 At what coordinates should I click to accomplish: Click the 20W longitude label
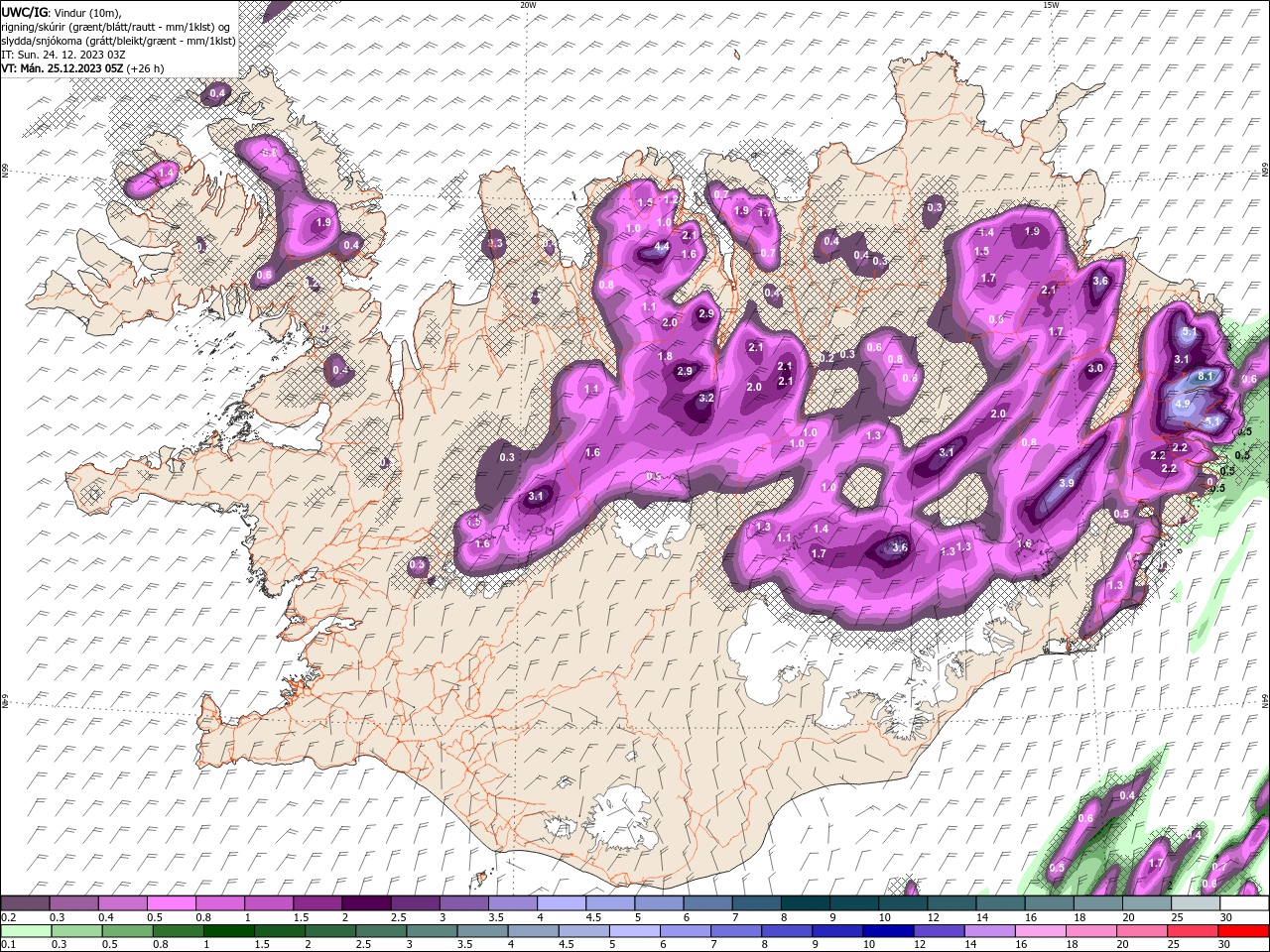[528, 5]
